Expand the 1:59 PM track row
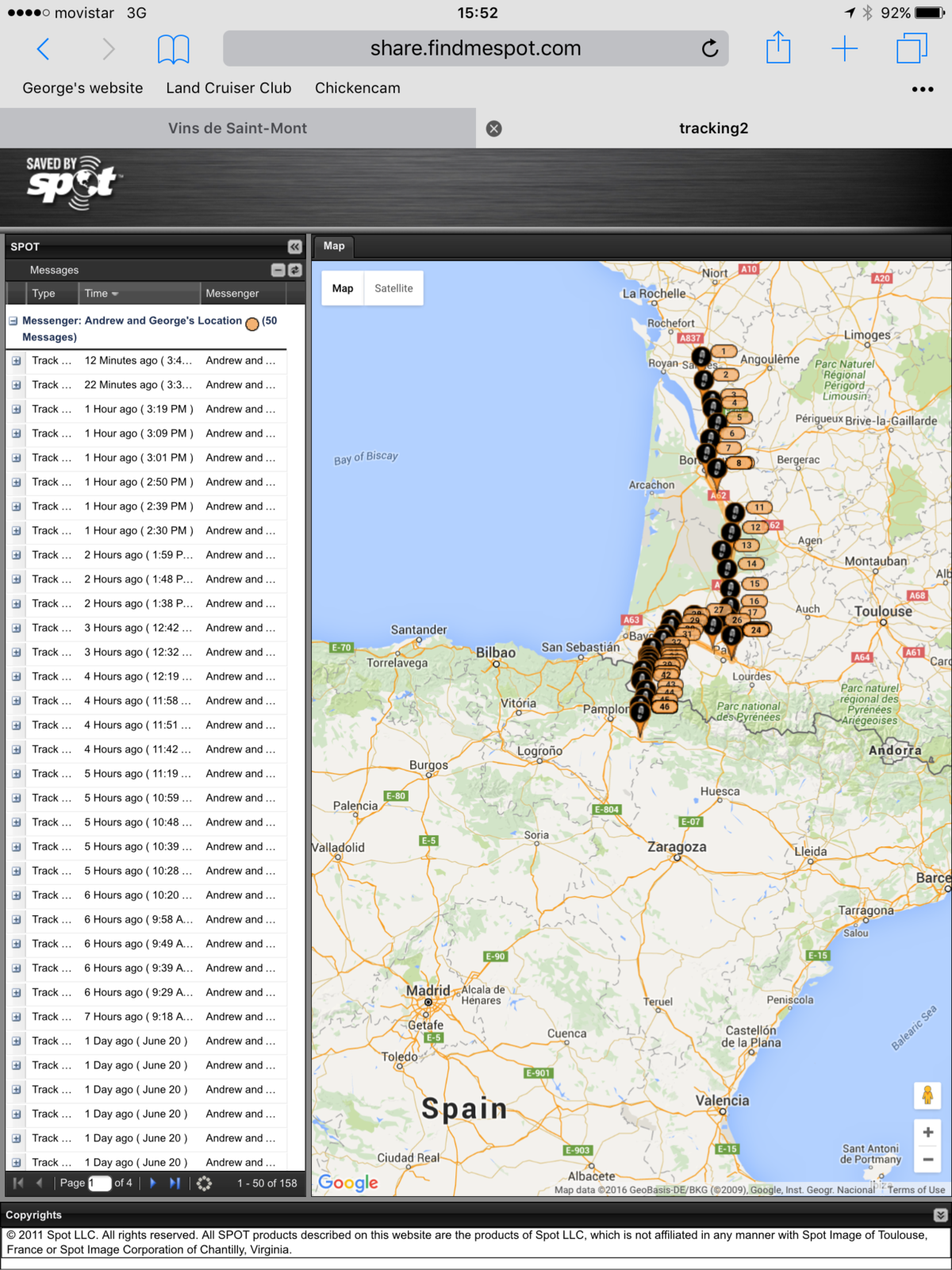Image resolution: width=952 pixels, height=1270 pixels. coord(16,556)
